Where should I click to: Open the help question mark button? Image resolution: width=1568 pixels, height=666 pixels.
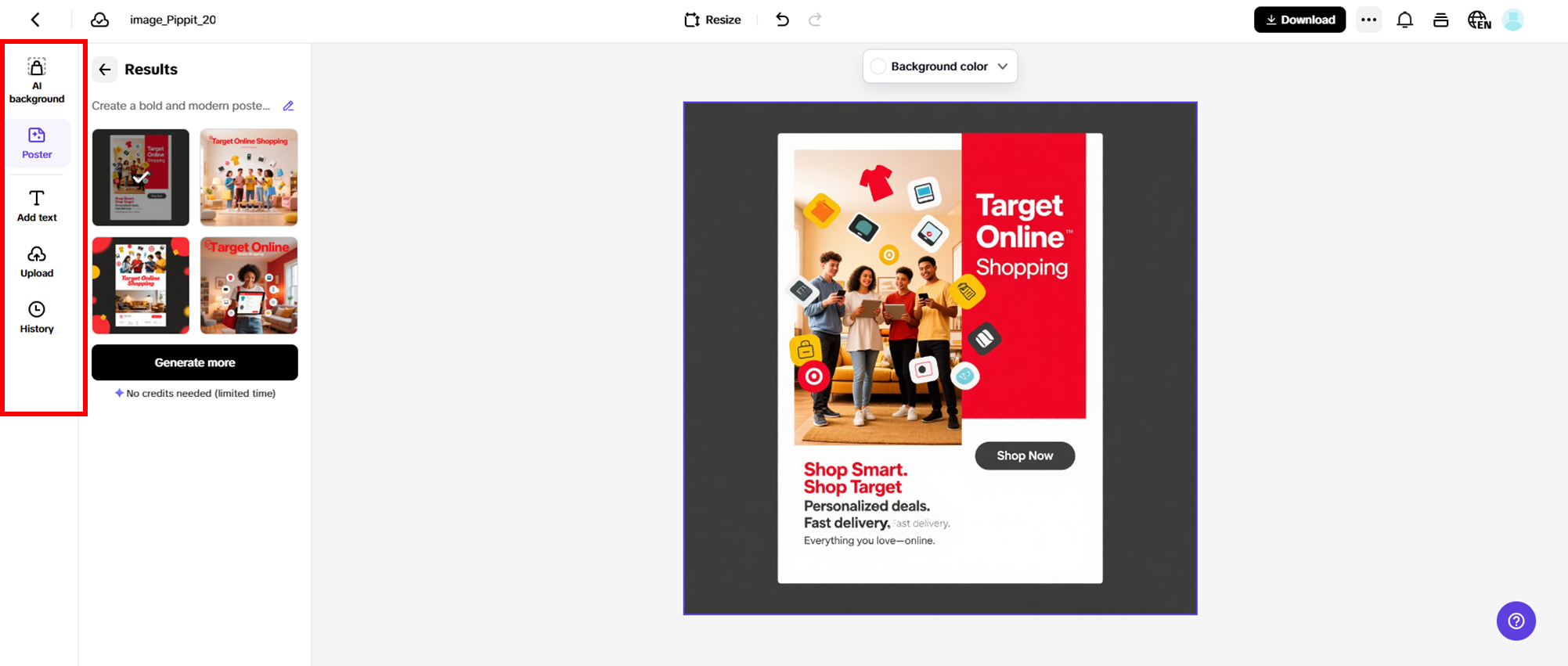pyautogui.click(x=1516, y=621)
